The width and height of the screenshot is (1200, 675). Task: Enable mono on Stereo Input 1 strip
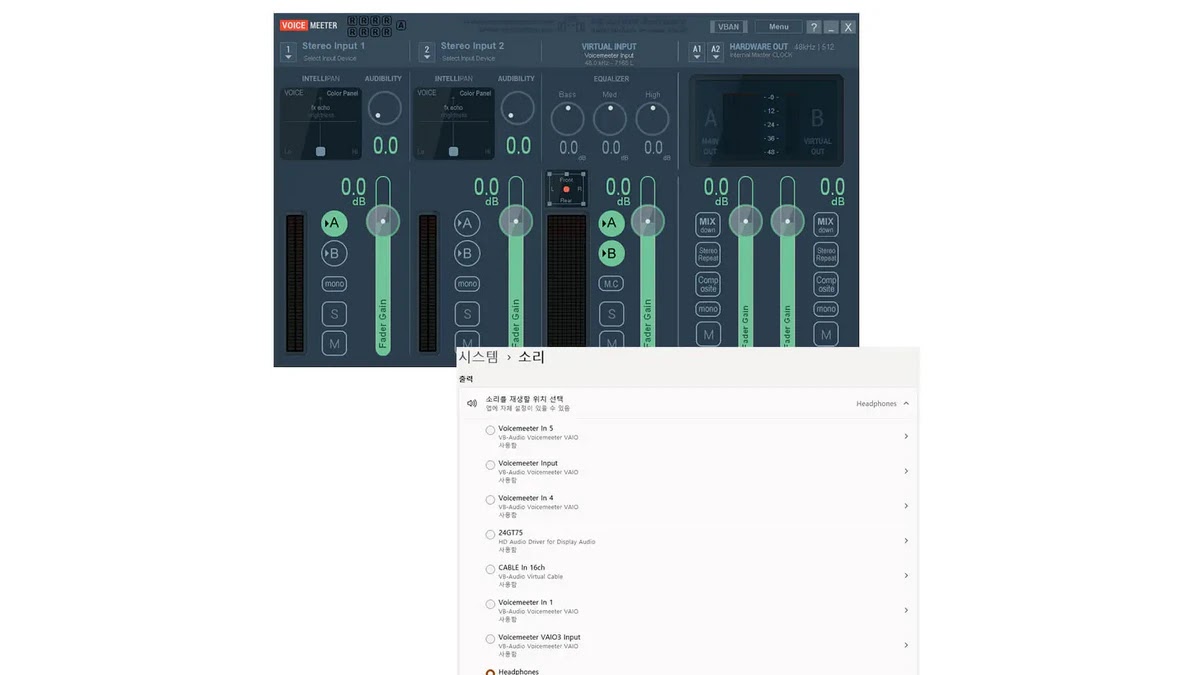click(x=334, y=284)
